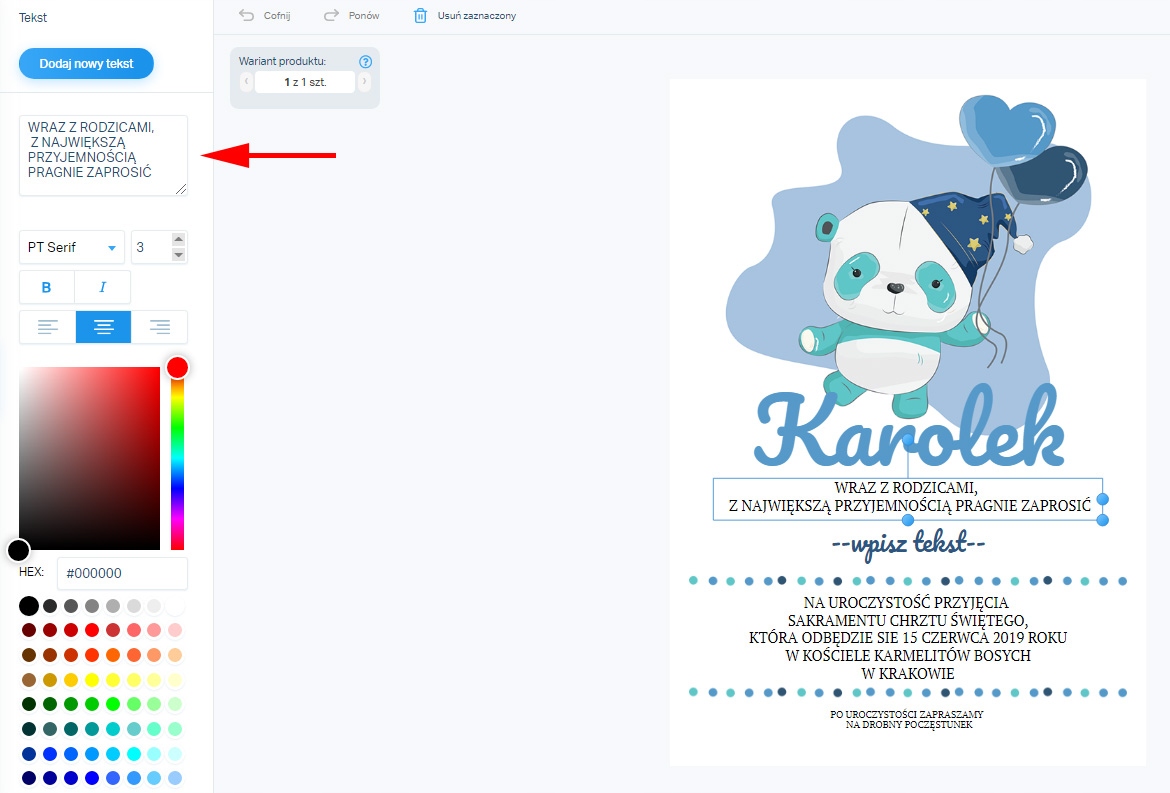Increase font size with the up stepper arrow
1170x793 pixels.
click(x=178, y=239)
